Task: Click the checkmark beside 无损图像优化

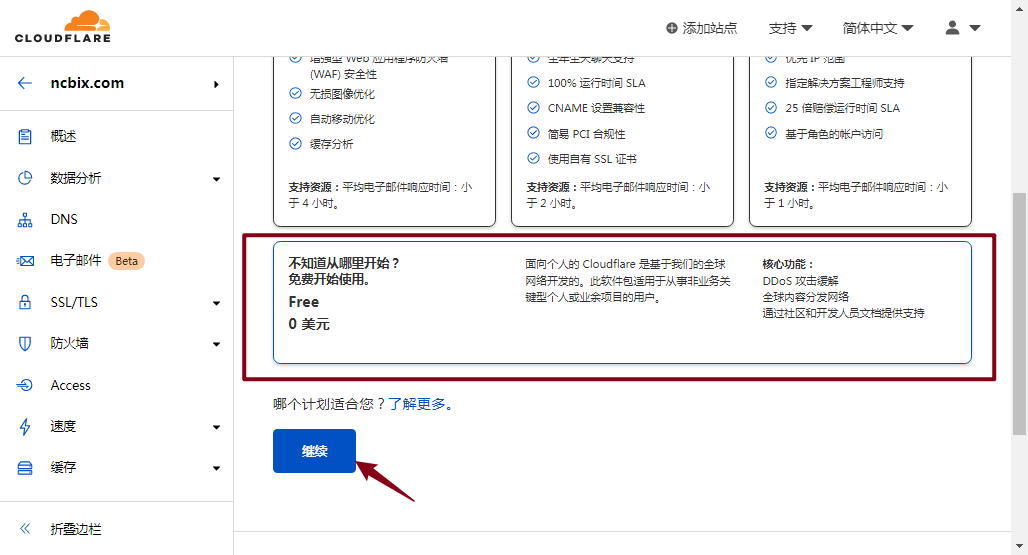Action: tap(296, 94)
